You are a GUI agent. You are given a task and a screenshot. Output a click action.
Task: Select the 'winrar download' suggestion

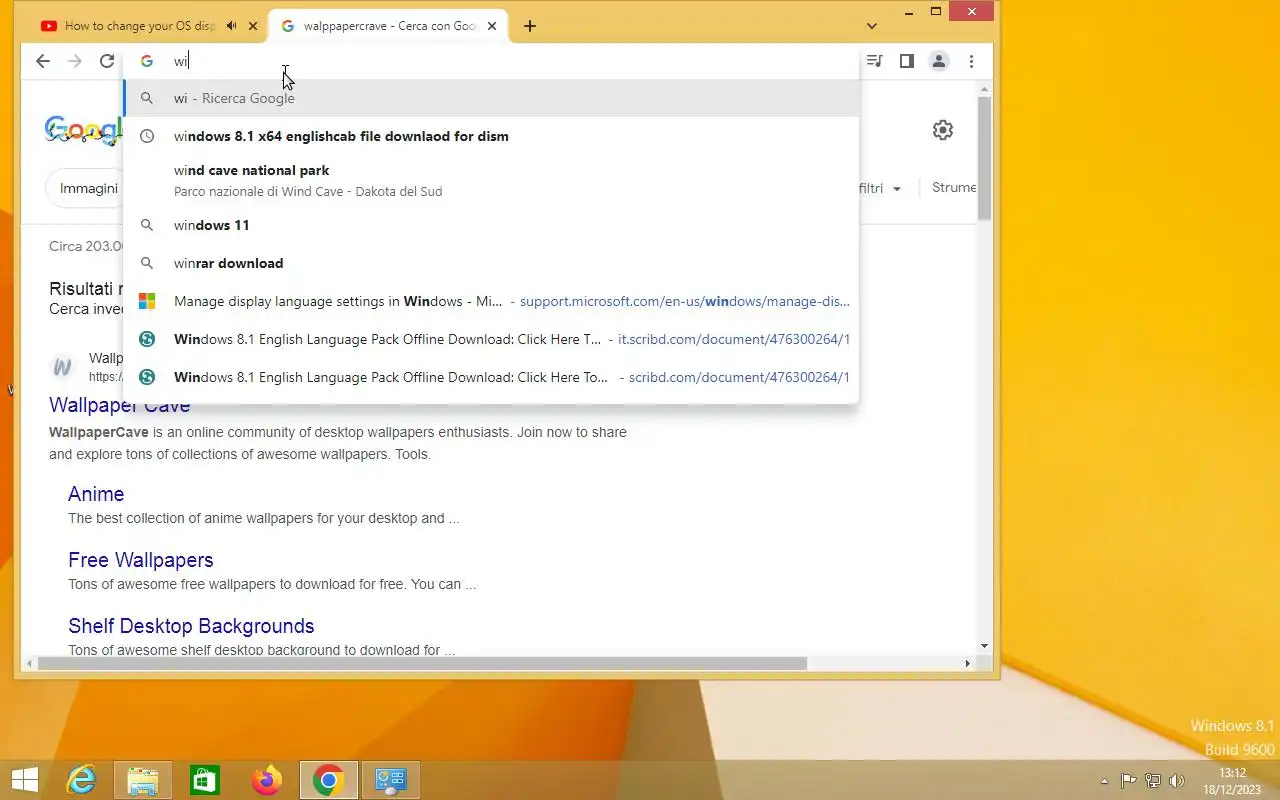pyautogui.click(x=491, y=263)
